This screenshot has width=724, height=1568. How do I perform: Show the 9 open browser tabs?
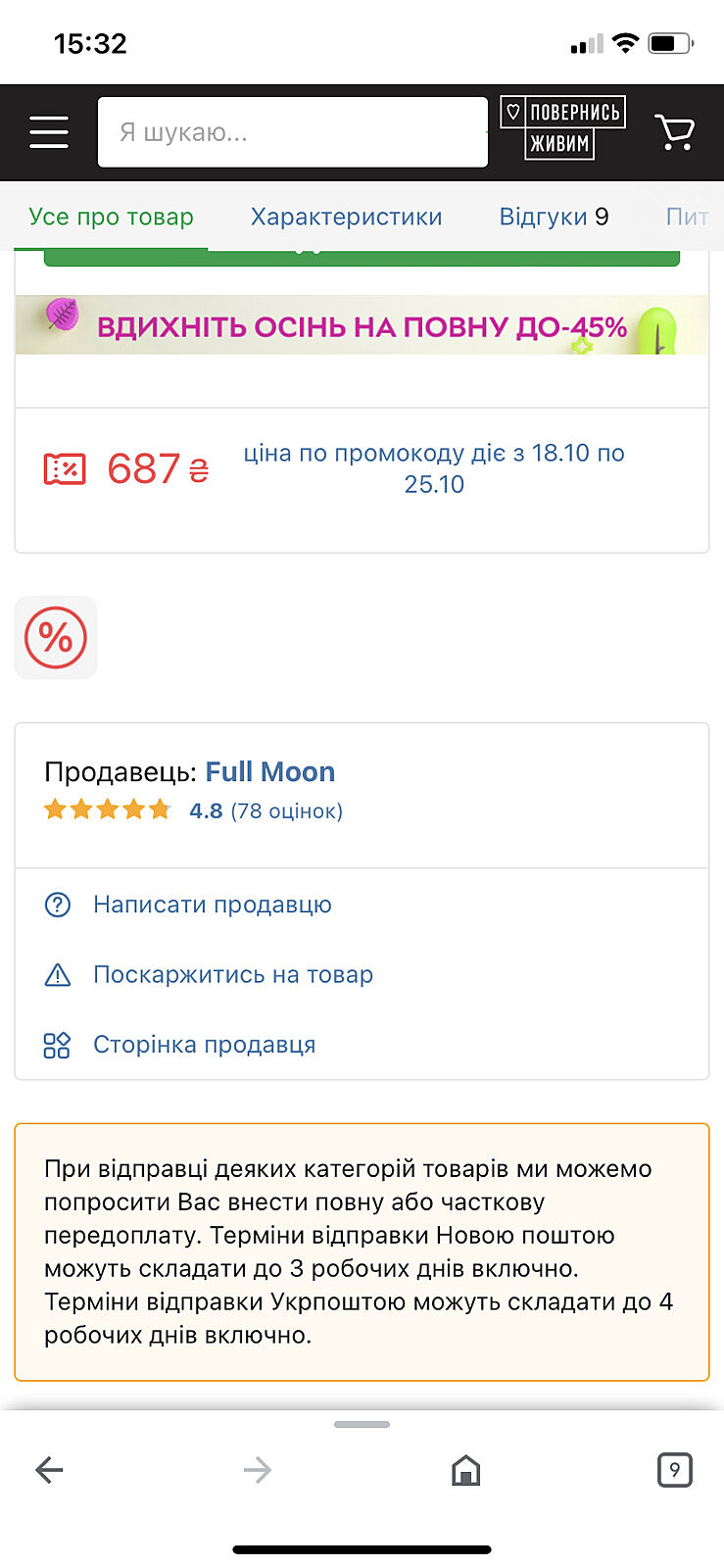pos(674,1469)
